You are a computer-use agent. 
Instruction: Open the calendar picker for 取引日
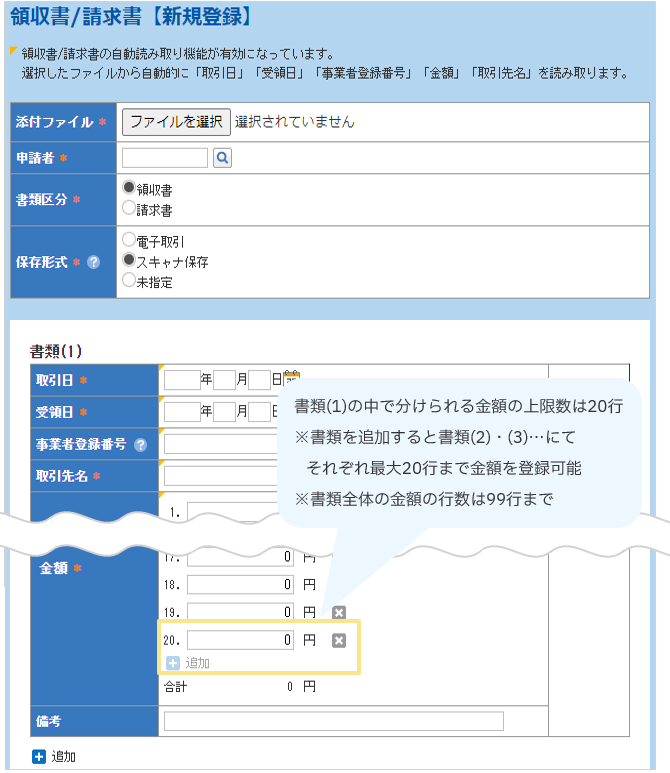click(292, 379)
